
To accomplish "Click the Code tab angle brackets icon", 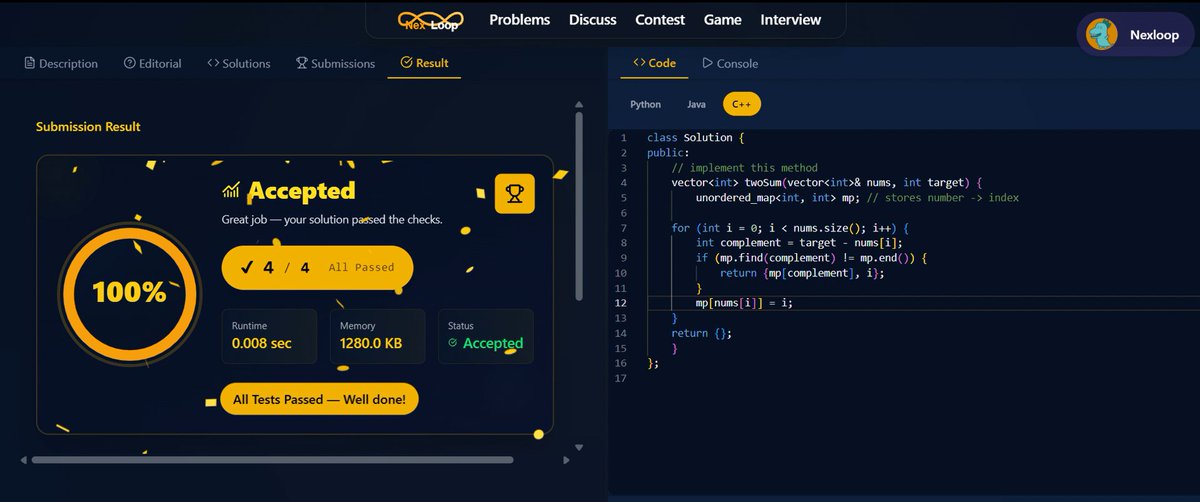I will [x=639, y=63].
